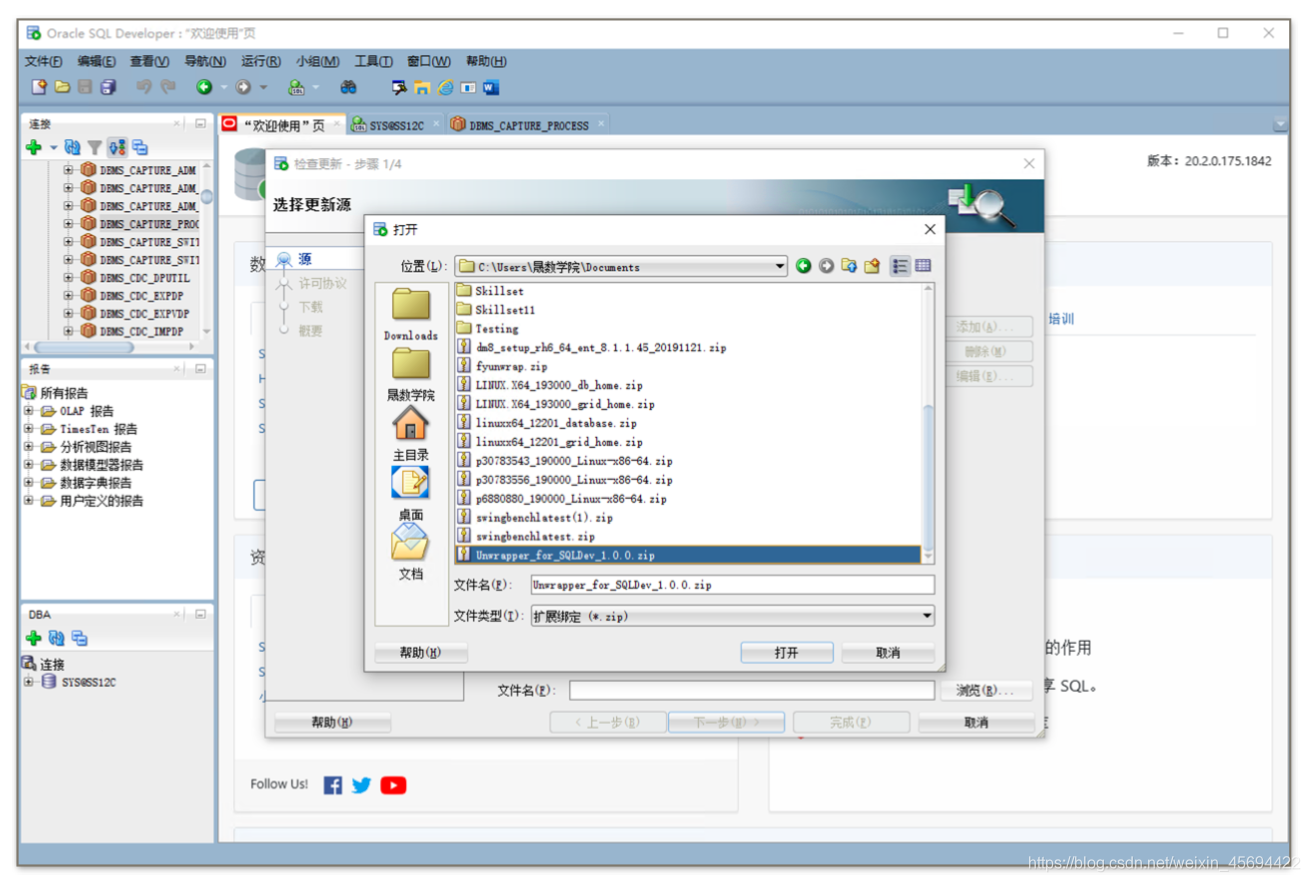The width and height of the screenshot is (1310, 882).
Task: Create new folder in Open dialog
Action: (x=872, y=266)
